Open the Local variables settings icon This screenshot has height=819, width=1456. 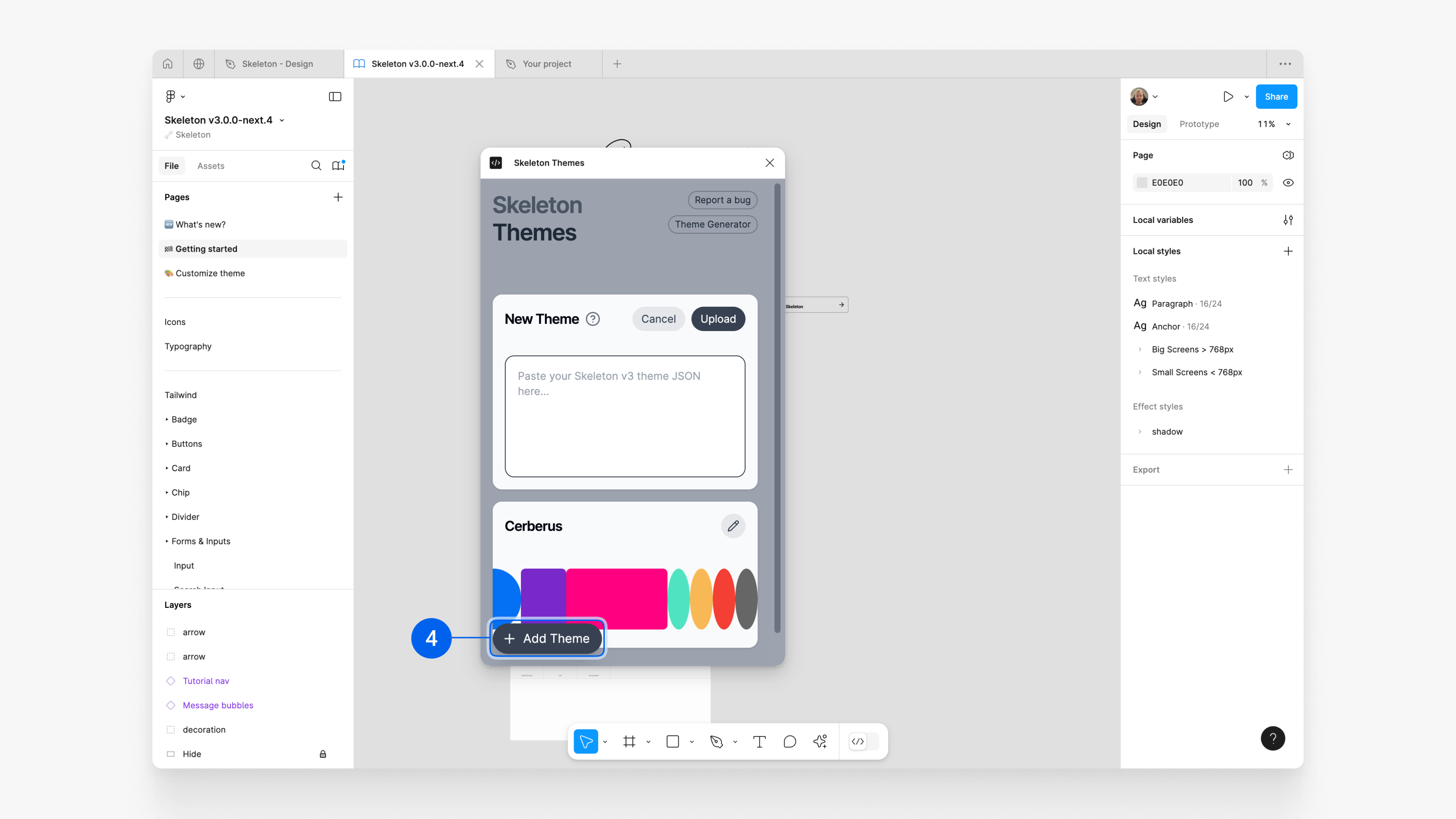point(1288,220)
